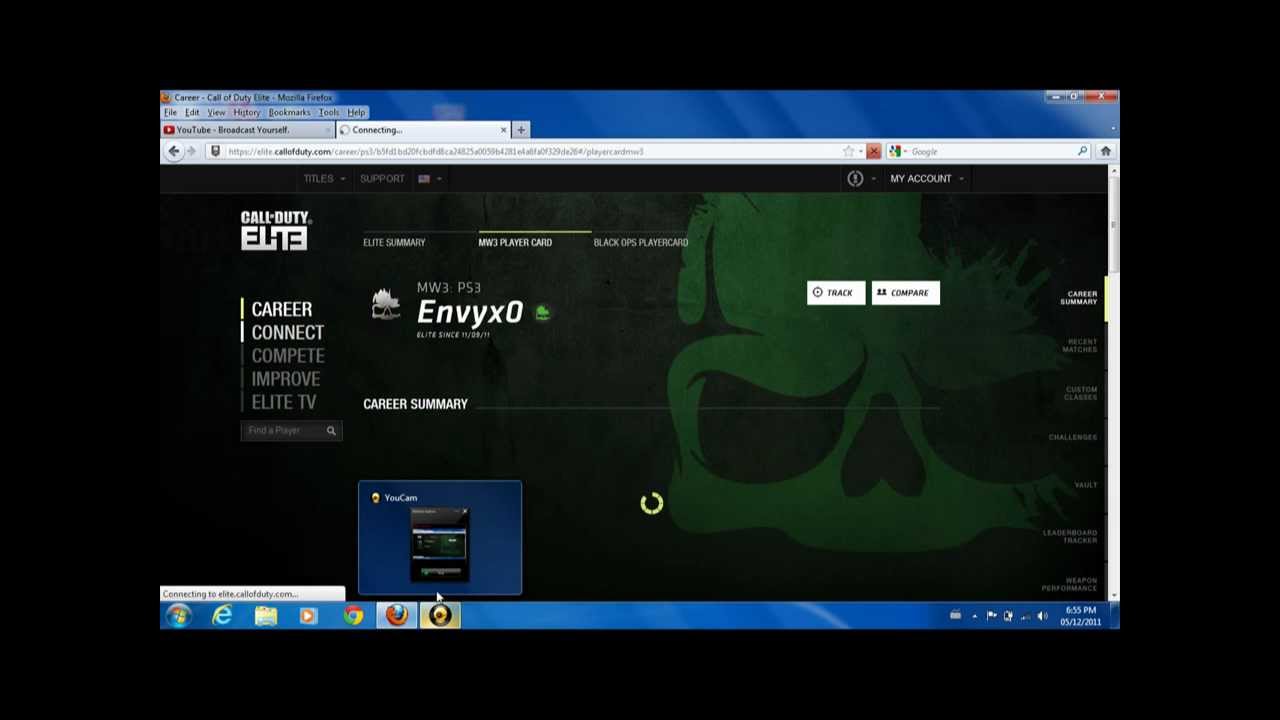Click the TRACK button

click(x=836, y=293)
